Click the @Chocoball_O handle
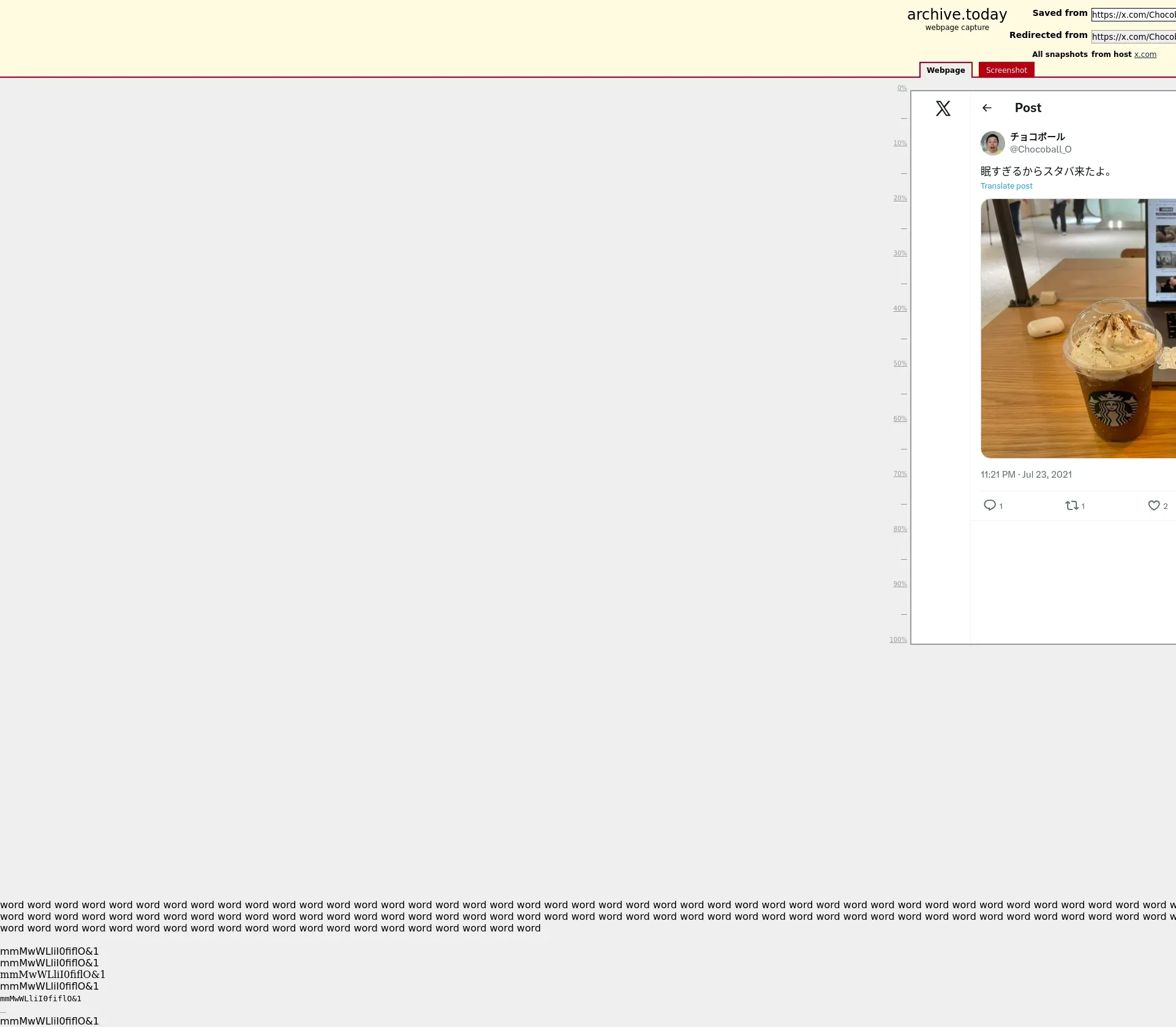This screenshot has width=1176, height=1027. coord(1040,149)
